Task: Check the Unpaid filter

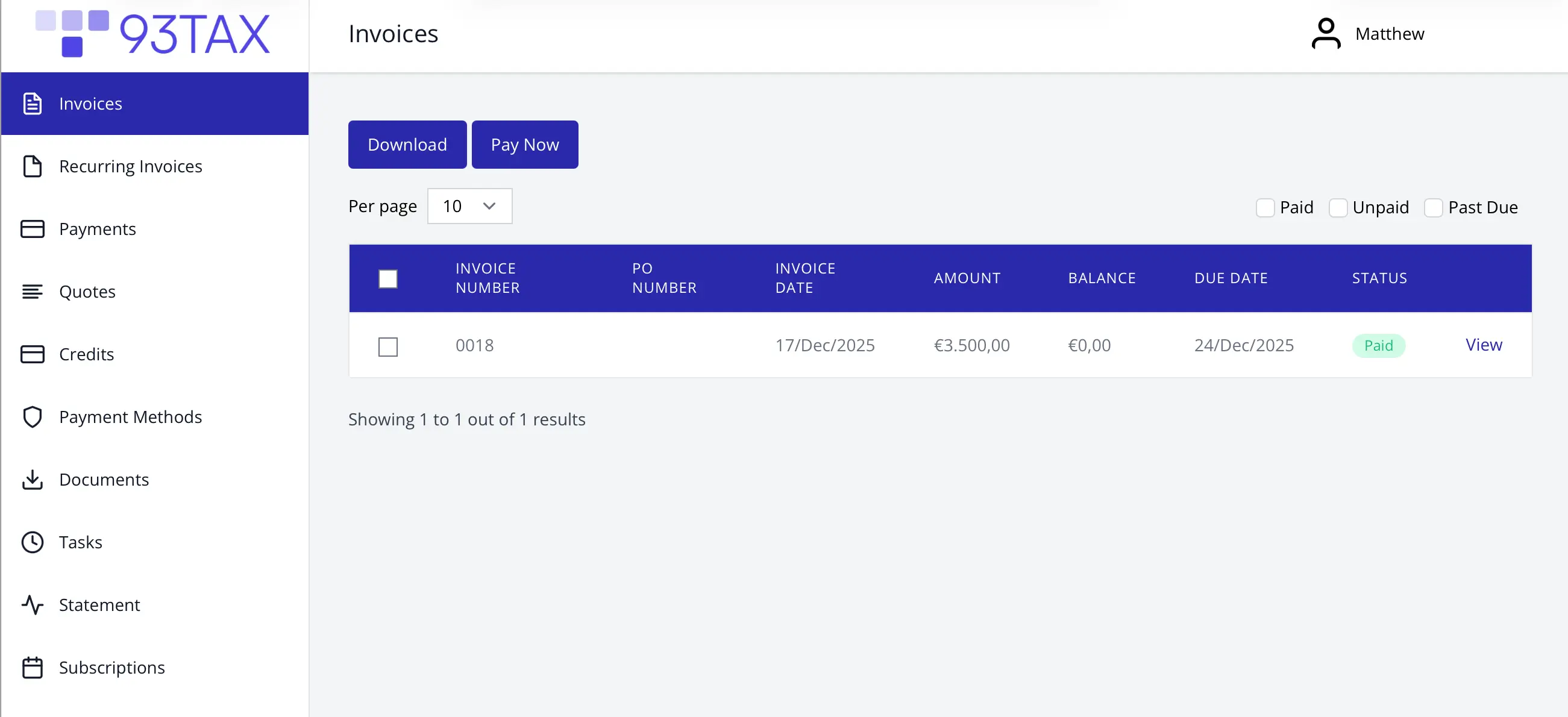Action: coord(1338,207)
